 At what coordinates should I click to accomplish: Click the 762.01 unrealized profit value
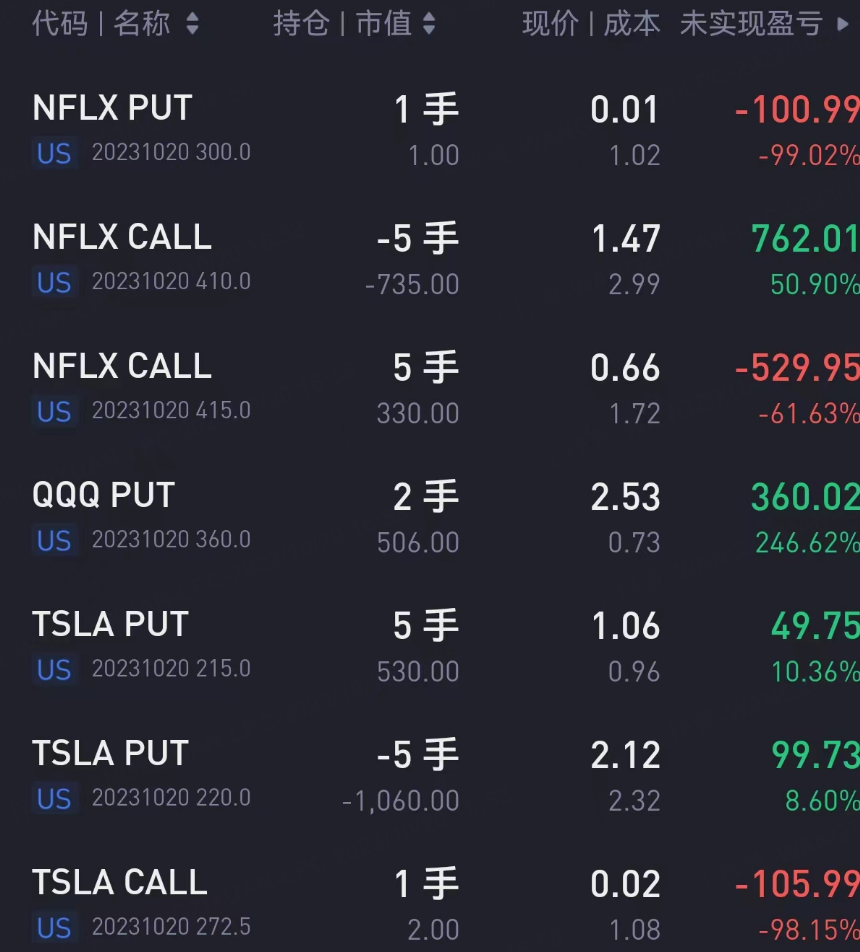pyautogui.click(x=804, y=239)
